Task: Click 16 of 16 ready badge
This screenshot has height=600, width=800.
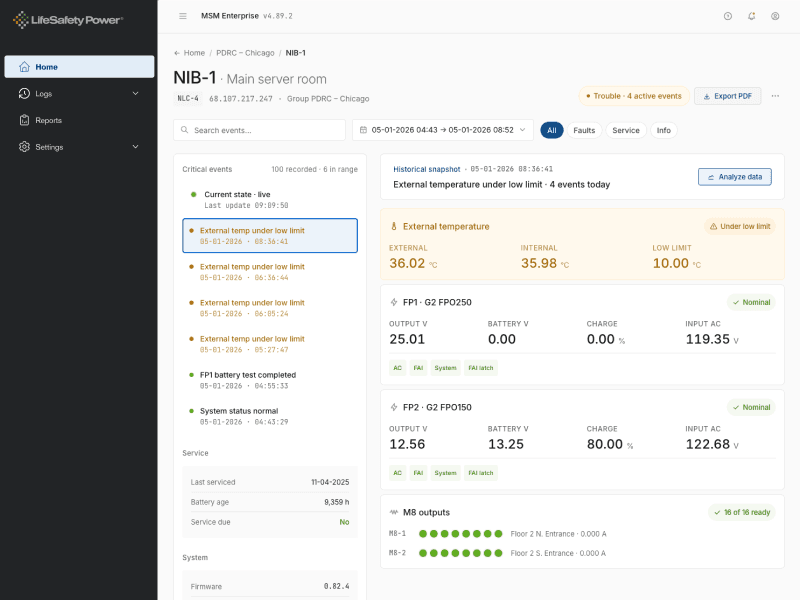Action: tap(742, 512)
